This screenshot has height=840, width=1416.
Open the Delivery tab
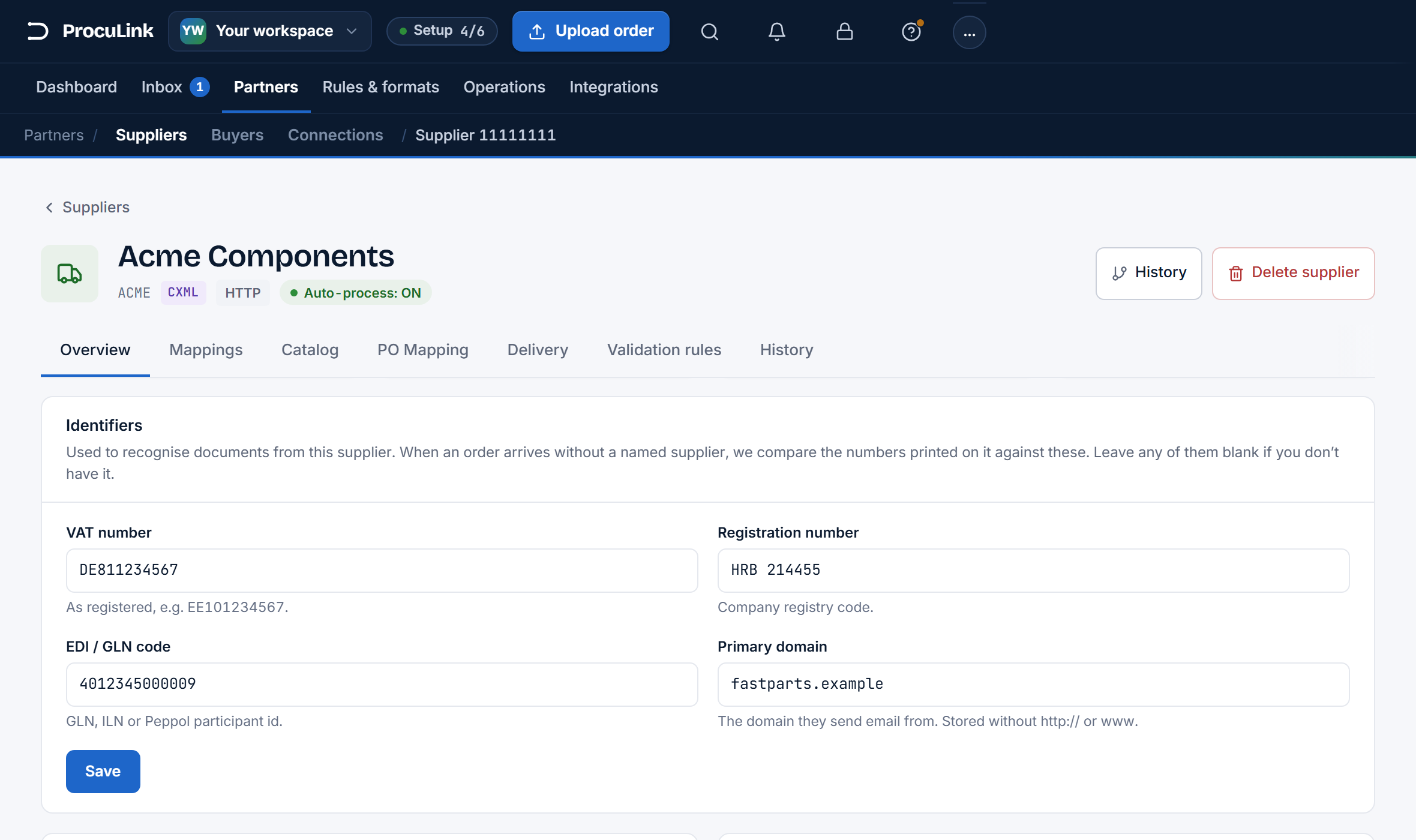(538, 350)
